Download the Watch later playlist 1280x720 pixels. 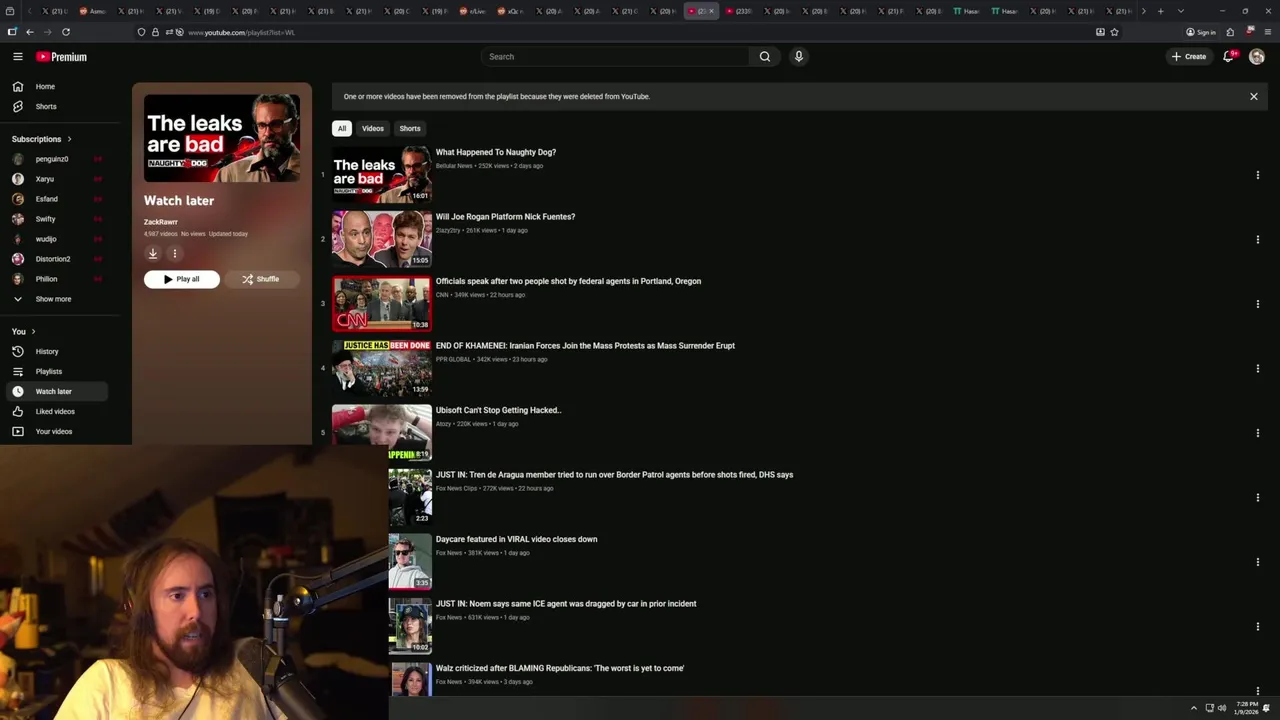(153, 254)
